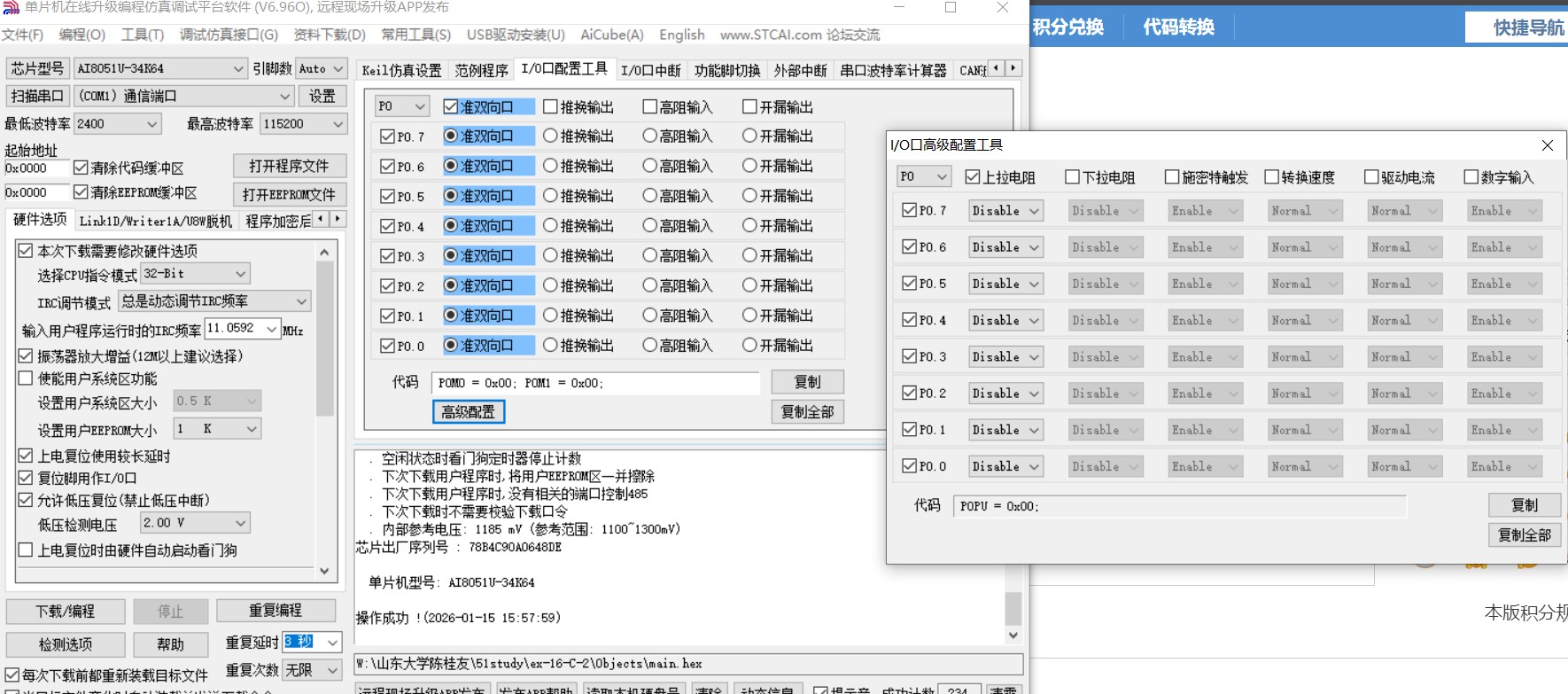Uncheck 本次下载需要修改硬件选项
This screenshot has height=694, width=1568.
coord(26,251)
